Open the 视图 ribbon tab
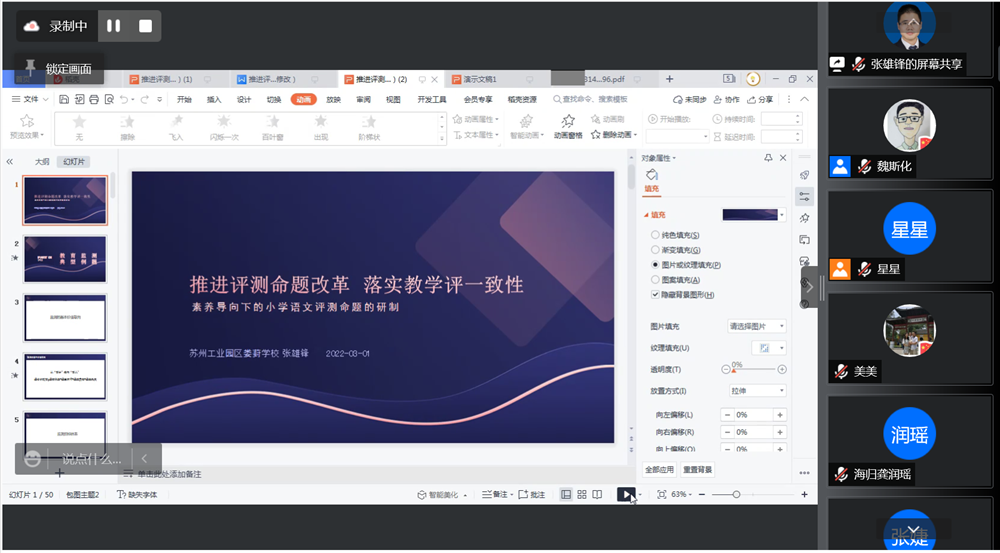This screenshot has height=553, width=1000. click(393, 100)
